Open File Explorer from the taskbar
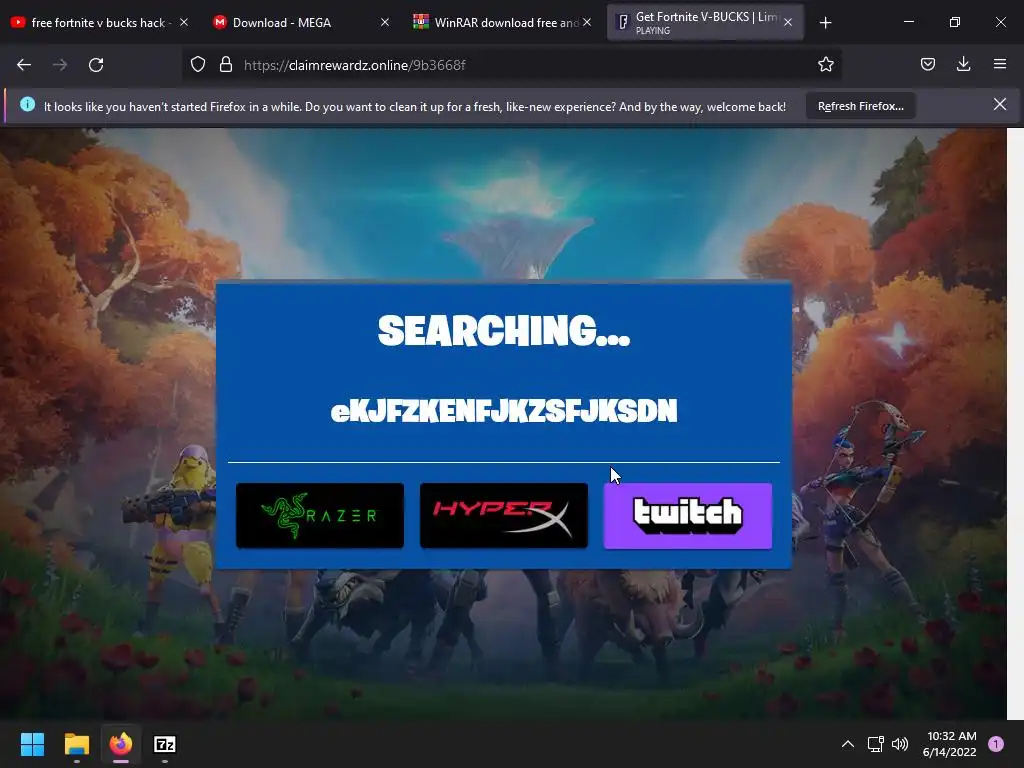 click(76, 744)
